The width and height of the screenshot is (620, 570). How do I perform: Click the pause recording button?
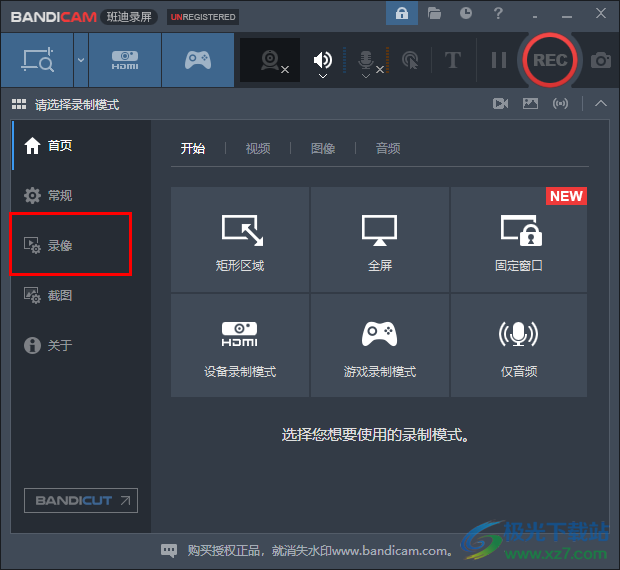(499, 60)
